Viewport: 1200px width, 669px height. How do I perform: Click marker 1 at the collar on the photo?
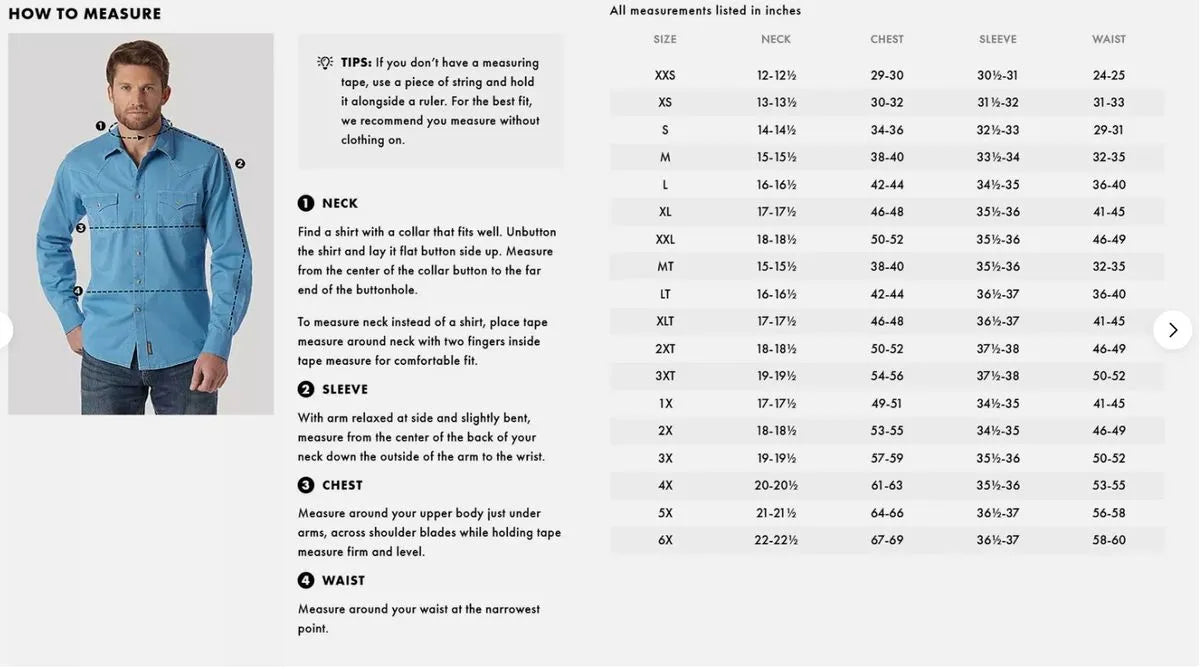click(100, 126)
